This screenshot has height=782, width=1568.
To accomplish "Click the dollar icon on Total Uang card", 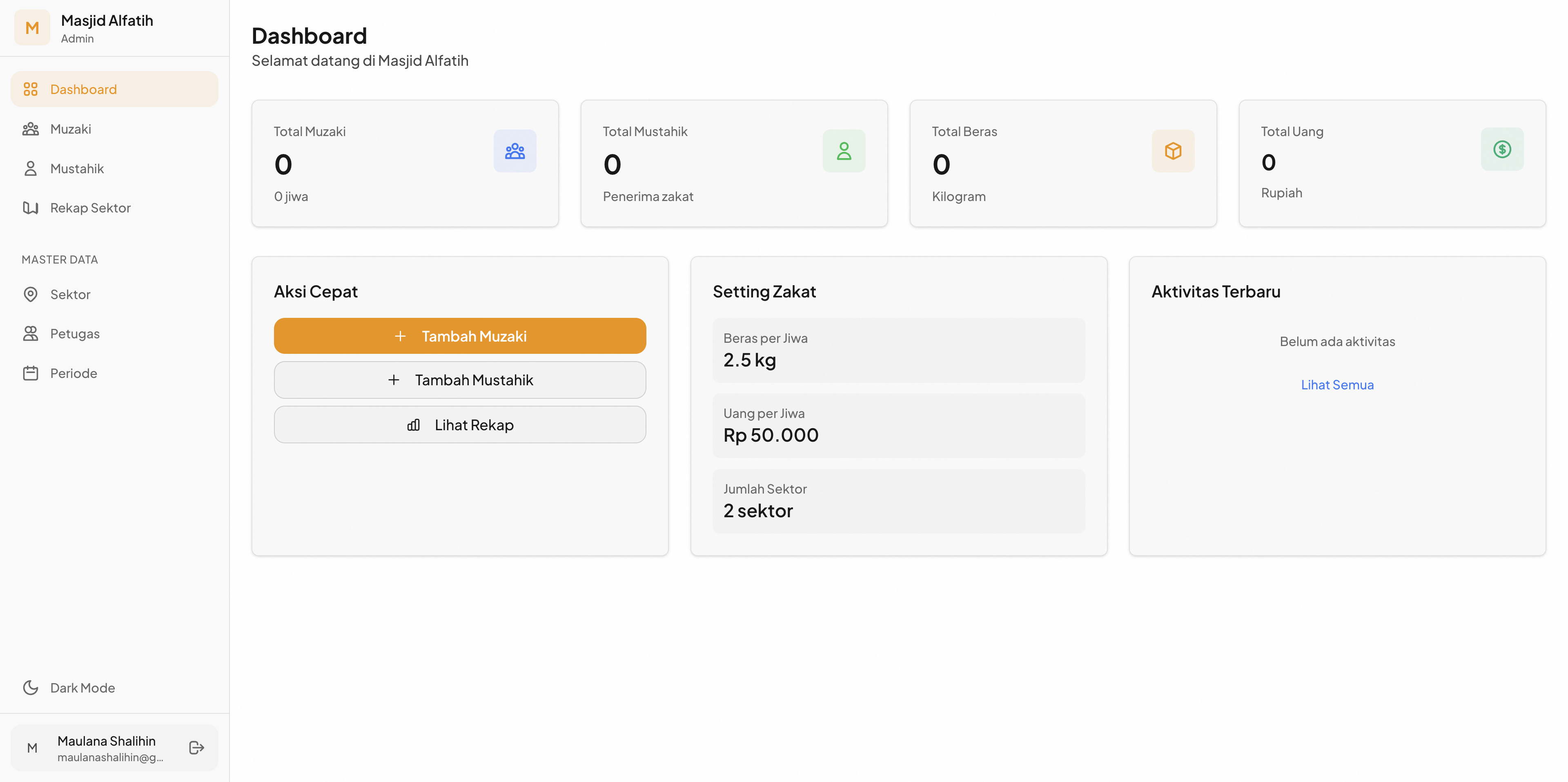I will [x=1502, y=149].
